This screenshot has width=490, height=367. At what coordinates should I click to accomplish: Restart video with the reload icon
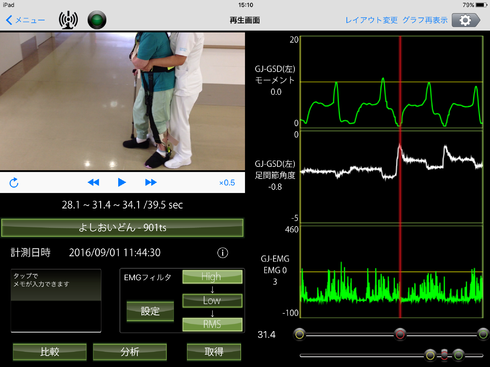point(14,183)
